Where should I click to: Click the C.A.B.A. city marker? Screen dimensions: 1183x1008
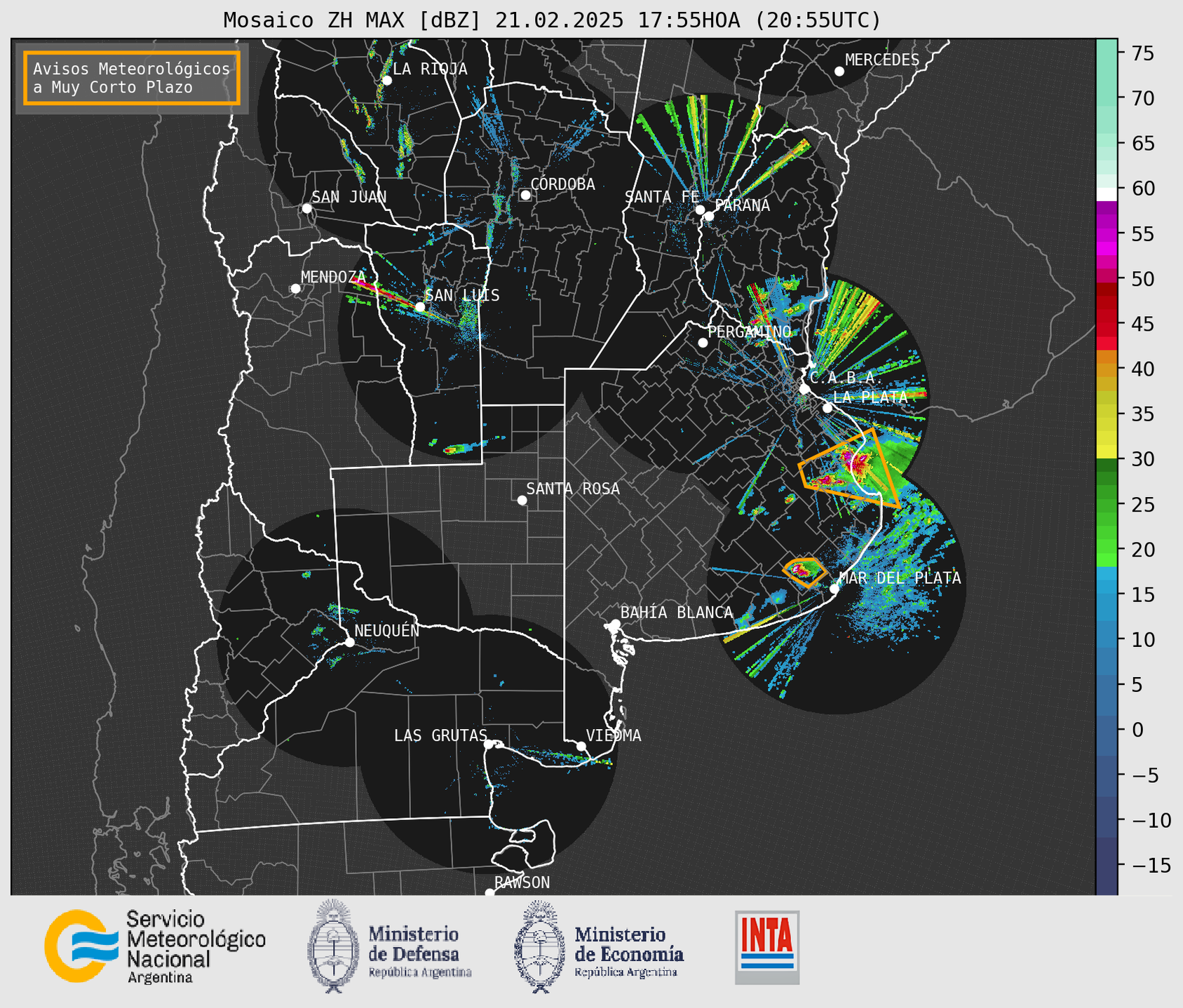coord(804,389)
